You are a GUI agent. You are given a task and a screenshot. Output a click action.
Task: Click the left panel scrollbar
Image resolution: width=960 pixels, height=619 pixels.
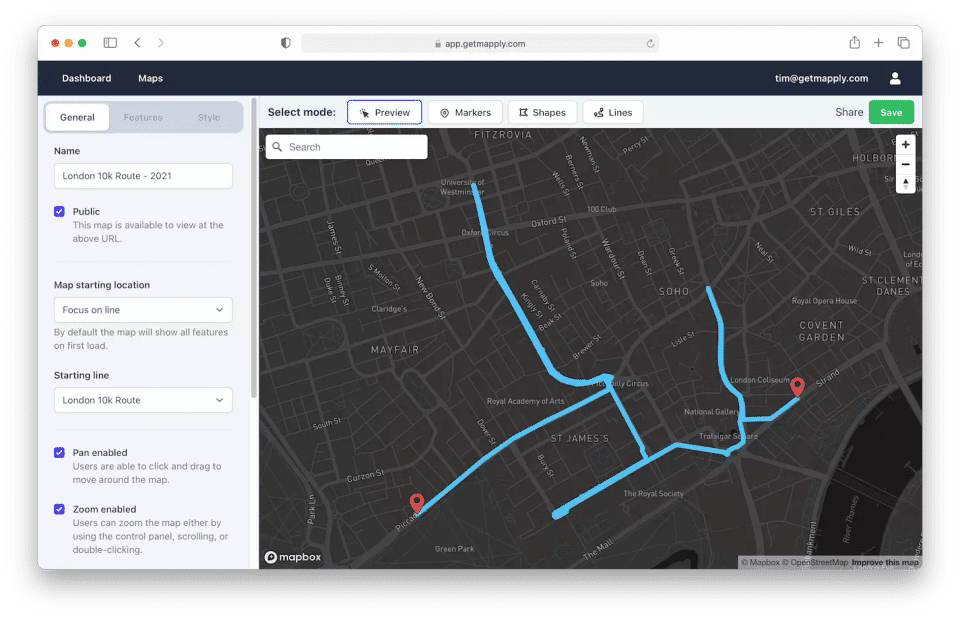253,248
